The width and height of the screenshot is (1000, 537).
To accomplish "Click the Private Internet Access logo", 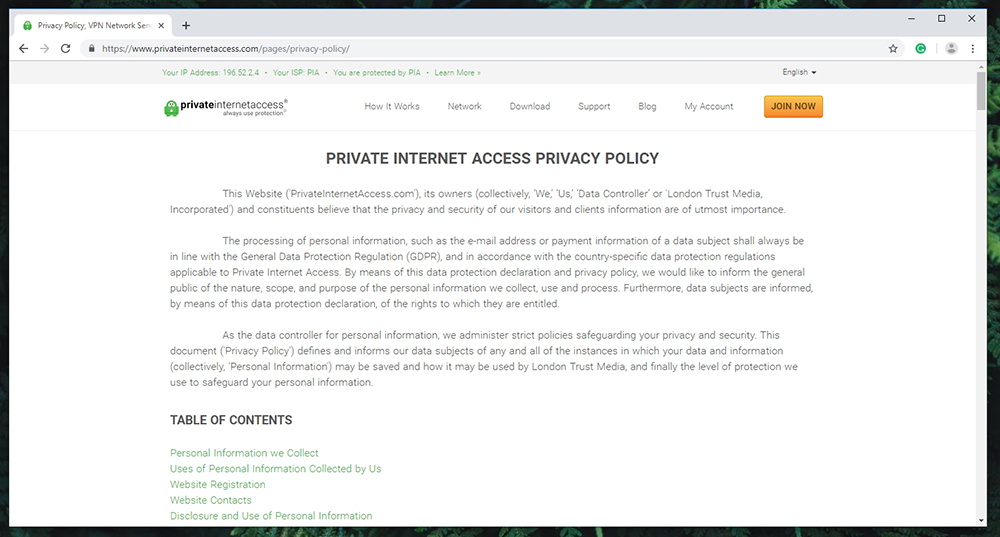I will [x=226, y=107].
